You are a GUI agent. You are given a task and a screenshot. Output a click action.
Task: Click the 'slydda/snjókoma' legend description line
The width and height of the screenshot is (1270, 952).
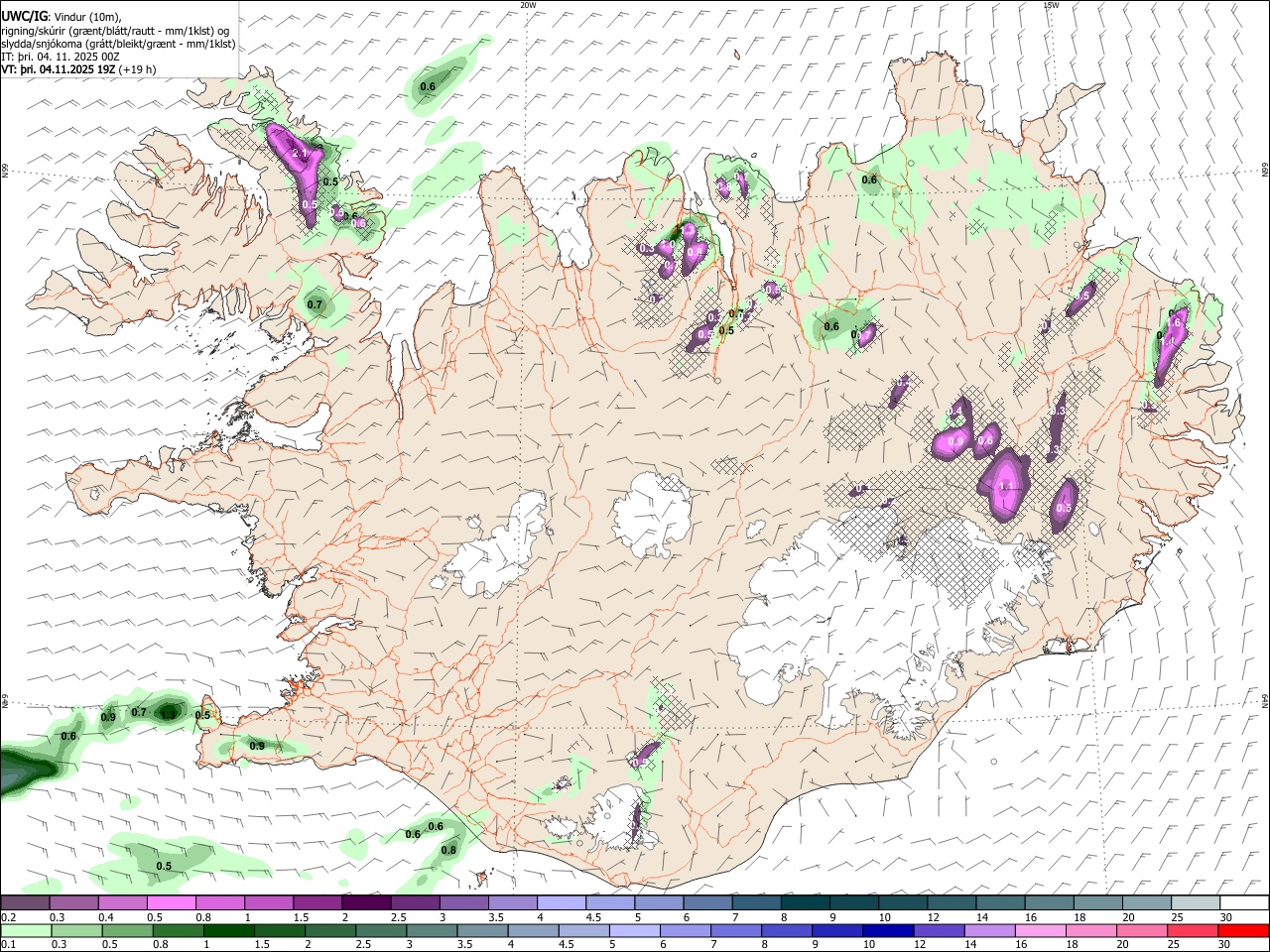118,44
